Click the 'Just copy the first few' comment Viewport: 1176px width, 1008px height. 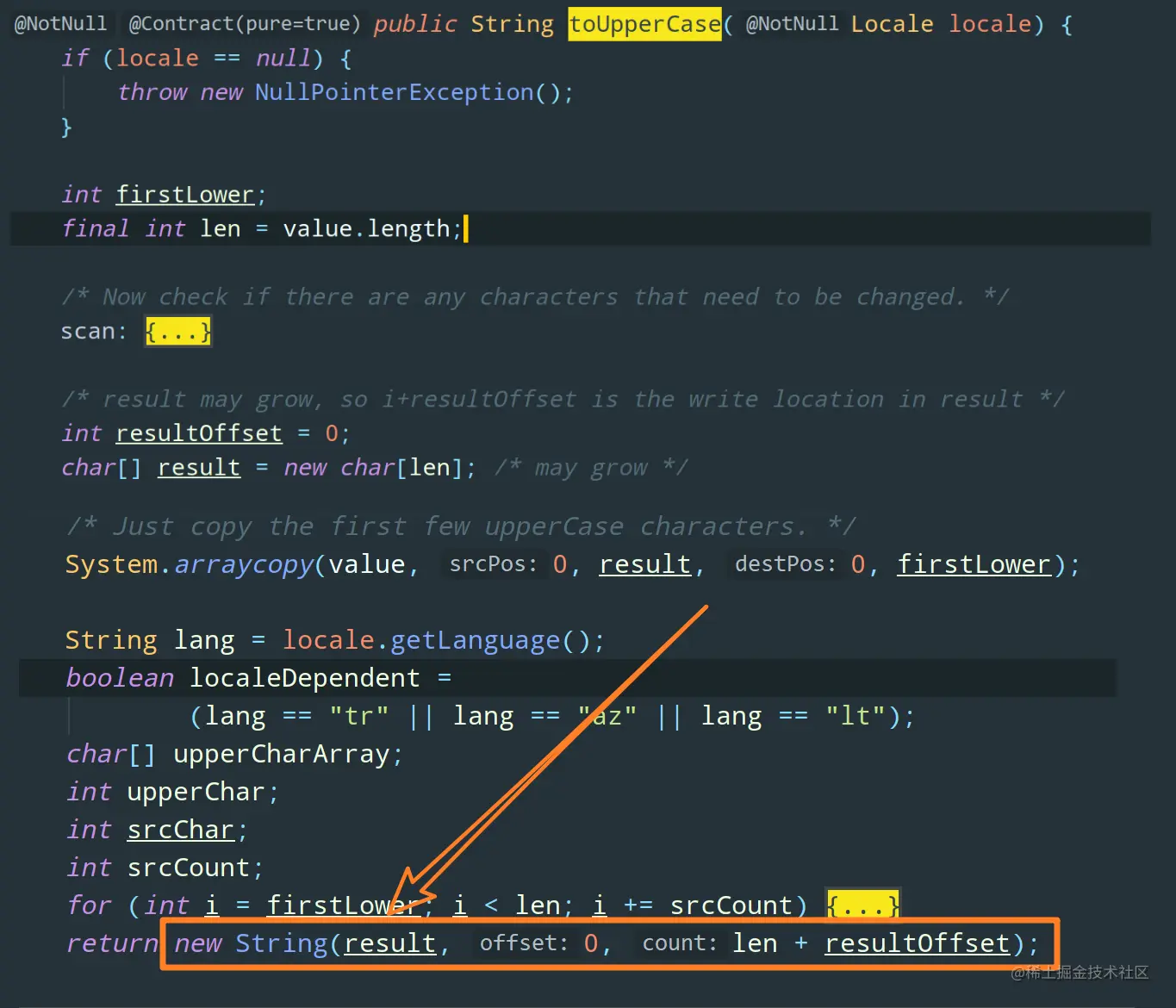[461, 526]
